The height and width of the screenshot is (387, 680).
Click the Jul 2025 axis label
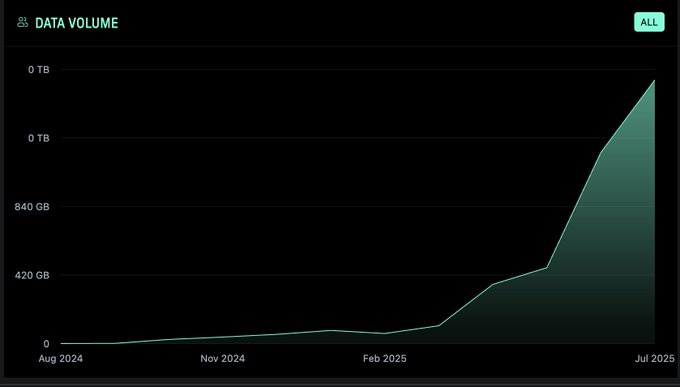click(655, 359)
